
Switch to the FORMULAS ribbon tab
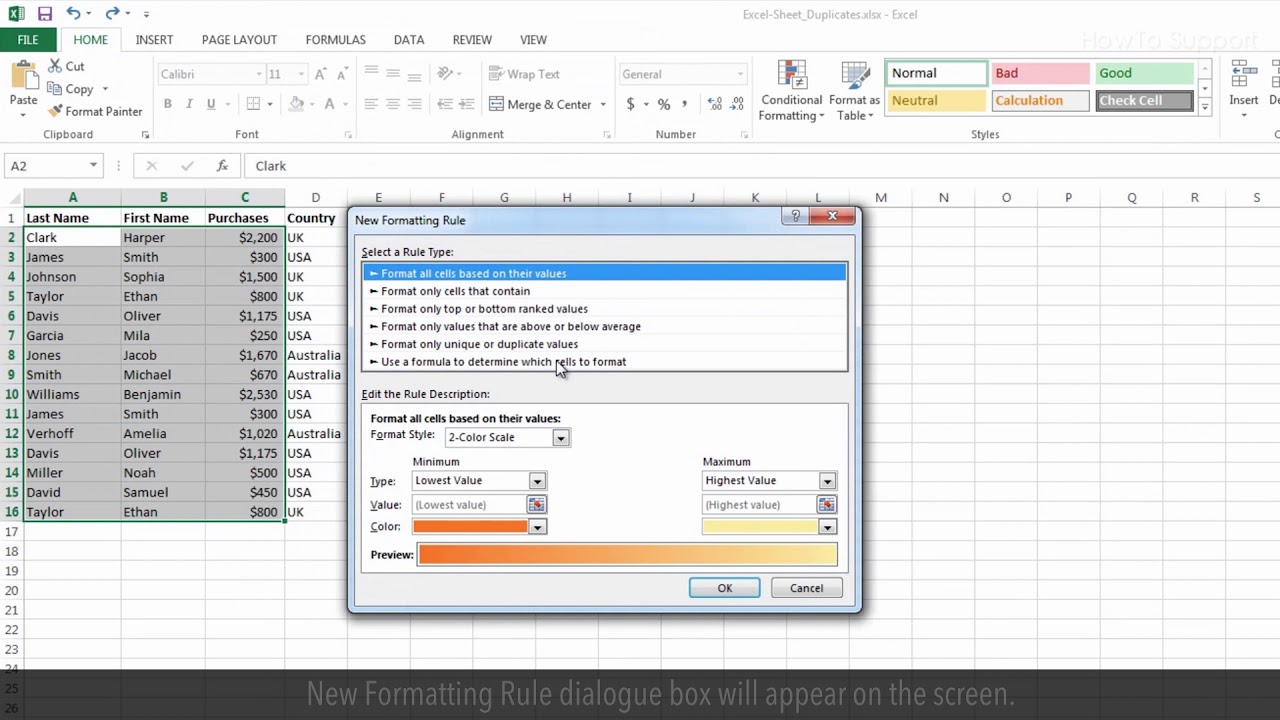click(335, 40)
